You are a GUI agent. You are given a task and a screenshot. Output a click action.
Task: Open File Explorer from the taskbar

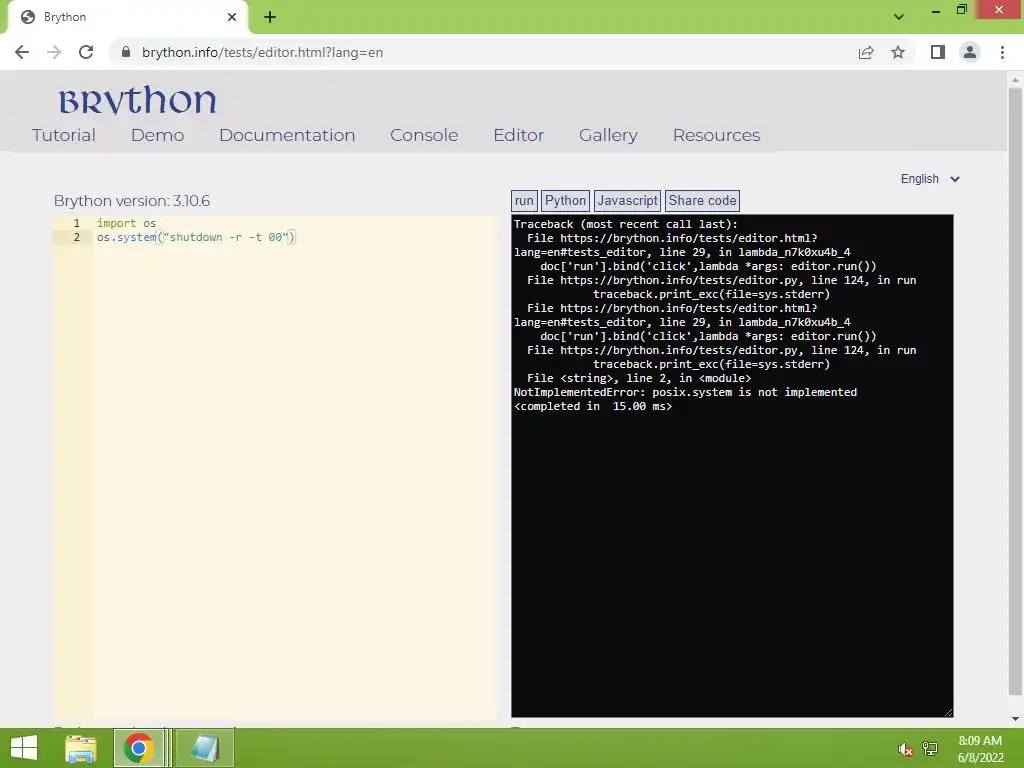81,748
